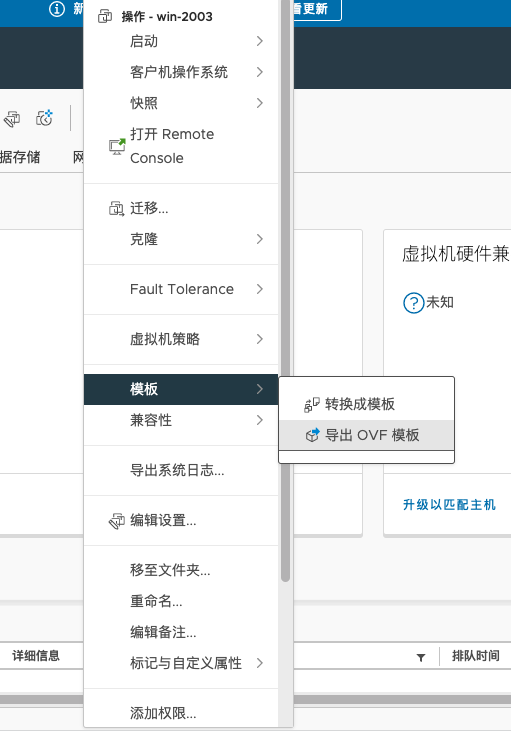The width and height of the screenshot is (511, 736).
Task: Click the 升级以匹配主机 link
Action: (449, 505)
